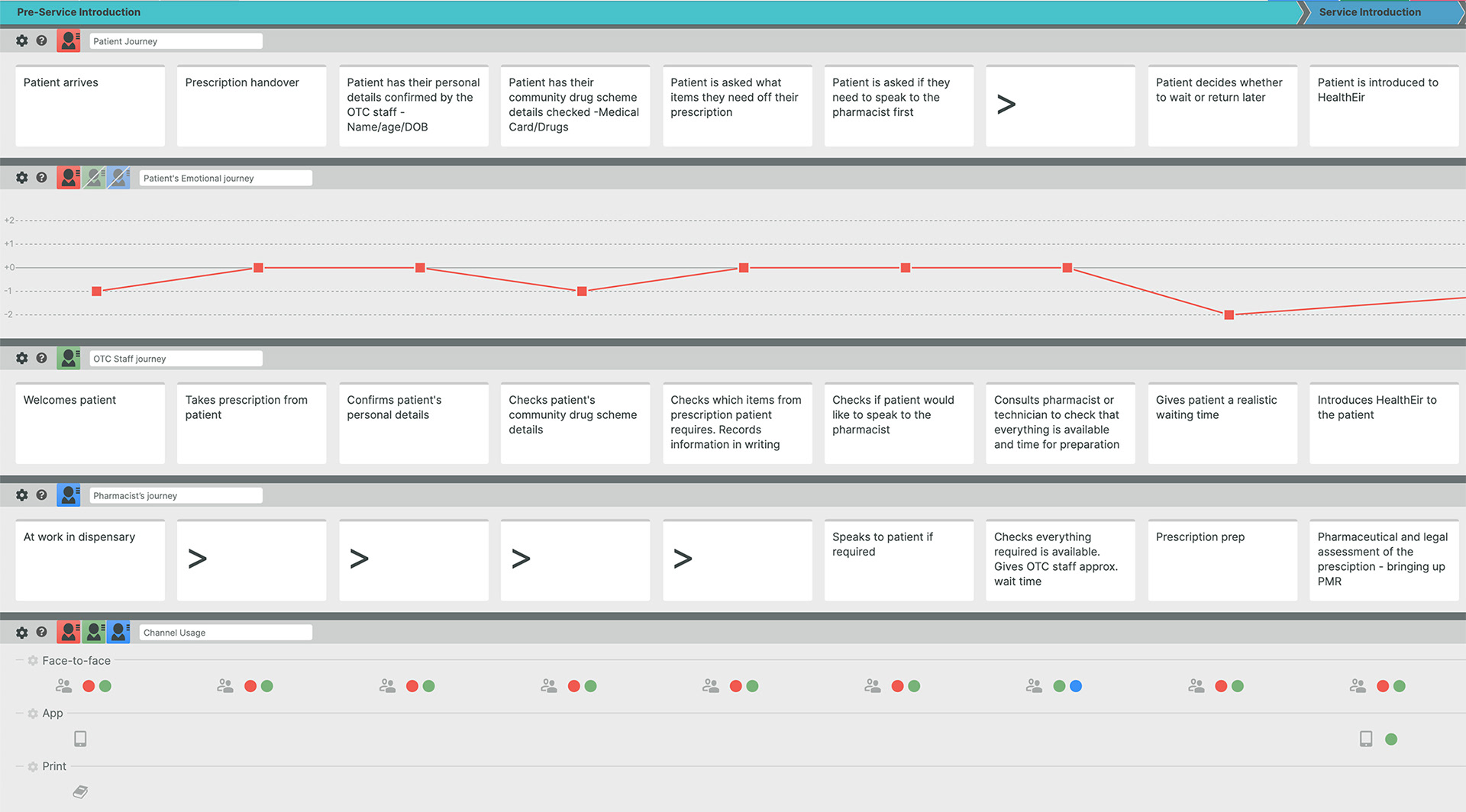
Task: Click blue persona icon in Pharmacist's journey lane
Action: (69, 495)
